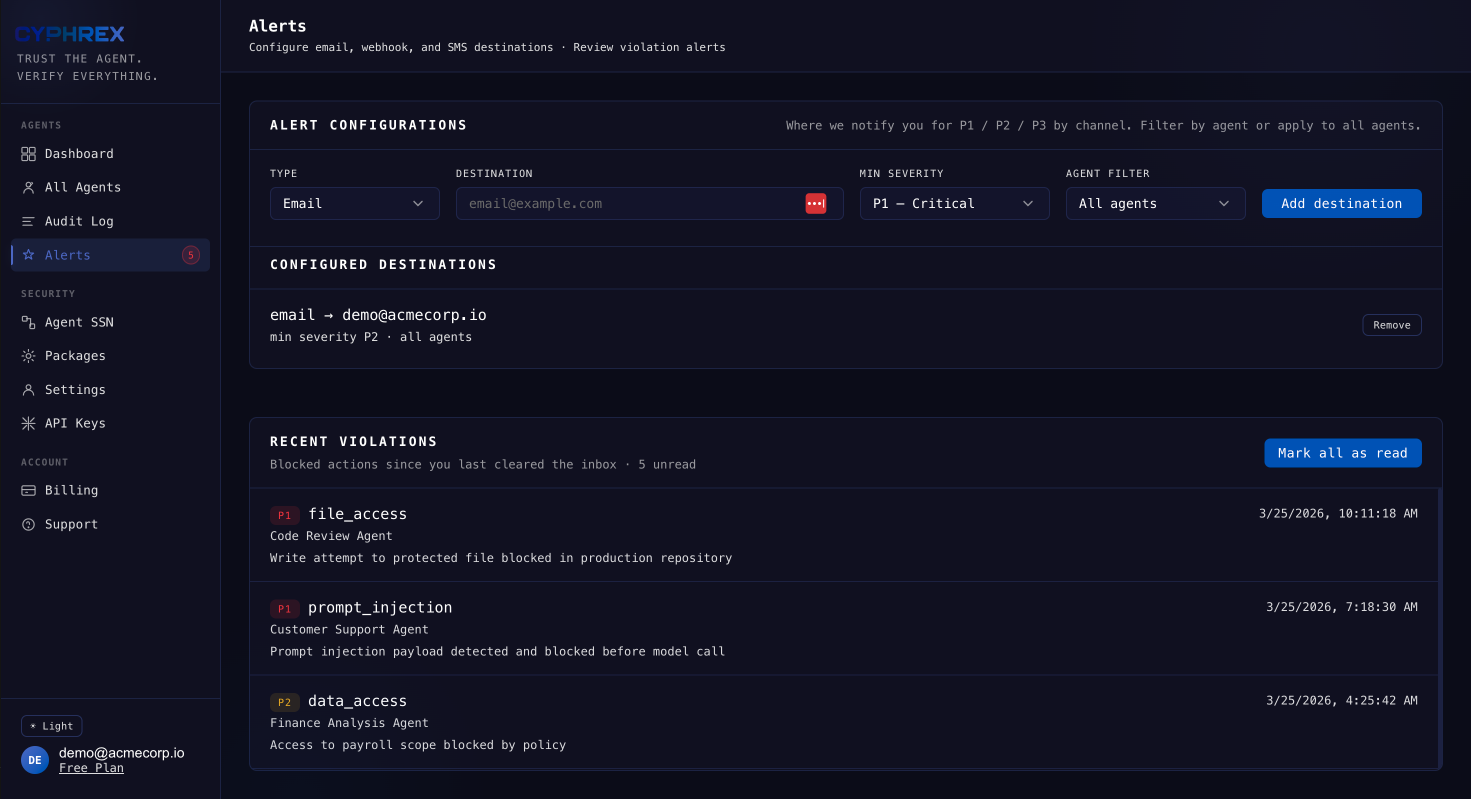1471x799 pixels.
Task: Click the Audit Log lines icon
Action: 28,221
